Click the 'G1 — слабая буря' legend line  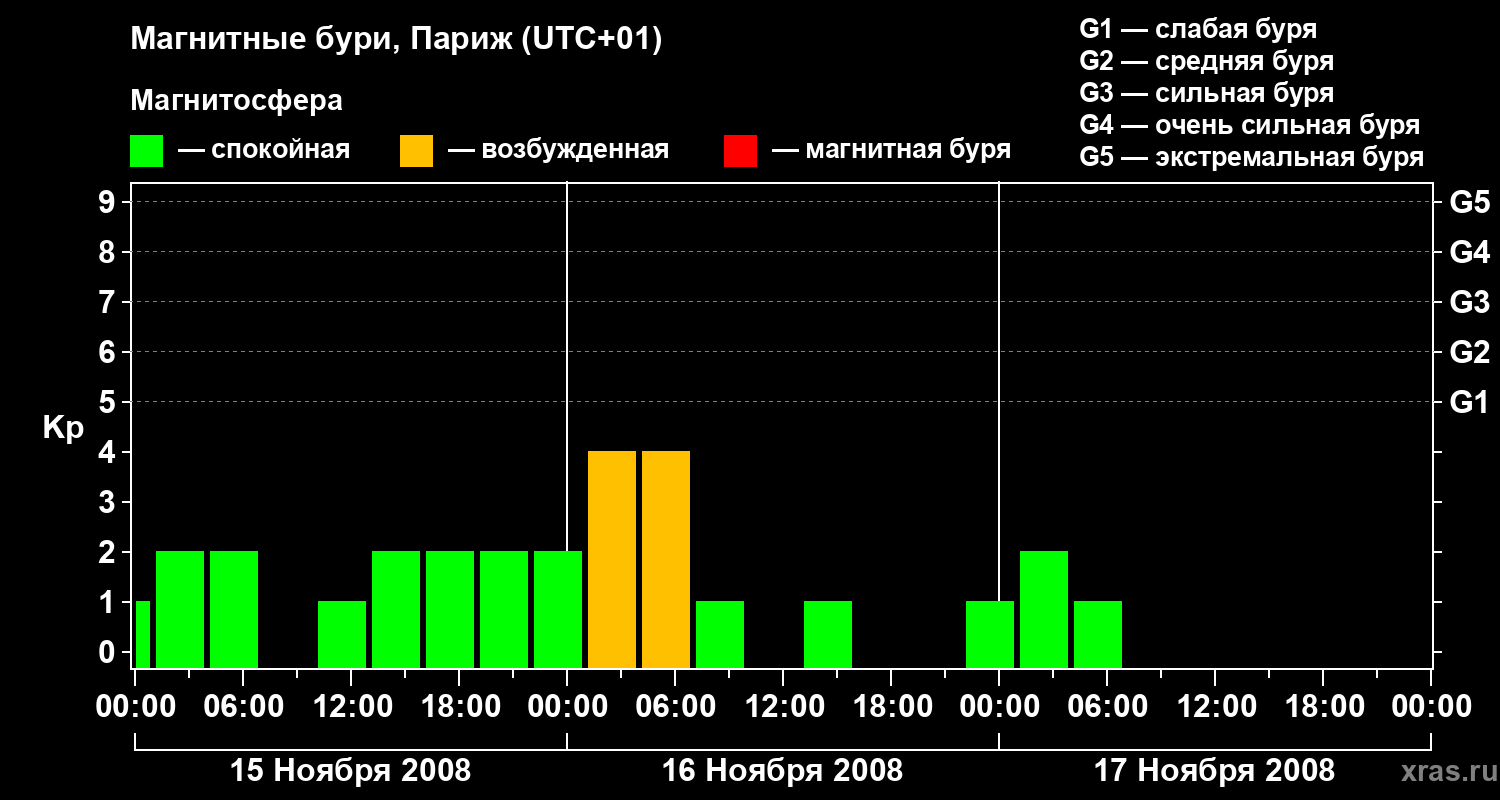1198,28
